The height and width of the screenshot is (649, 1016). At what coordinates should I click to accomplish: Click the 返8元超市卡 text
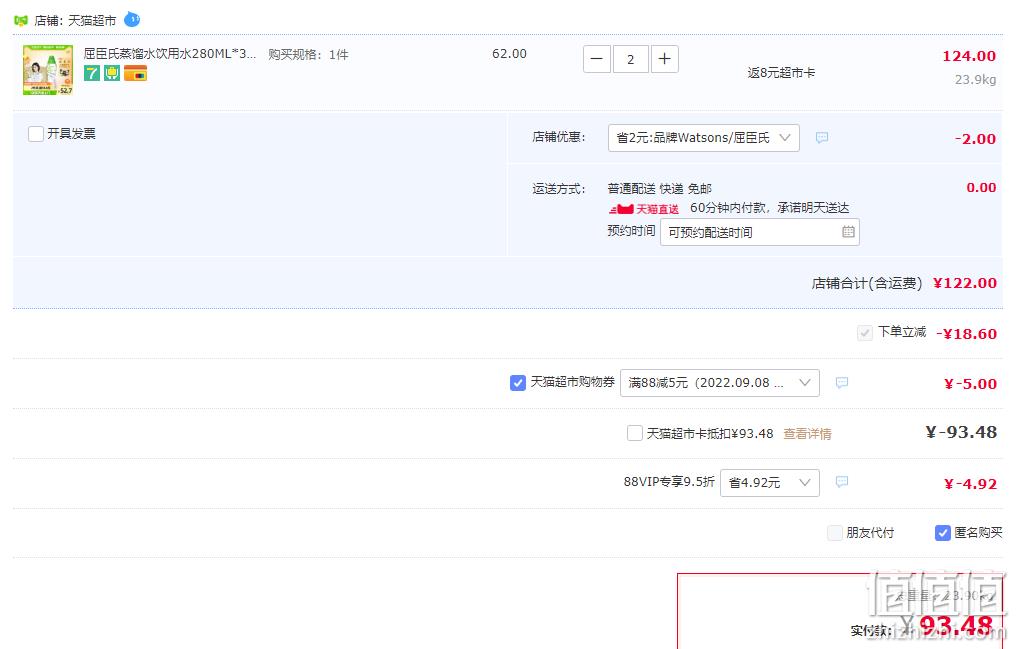point(781,73)
